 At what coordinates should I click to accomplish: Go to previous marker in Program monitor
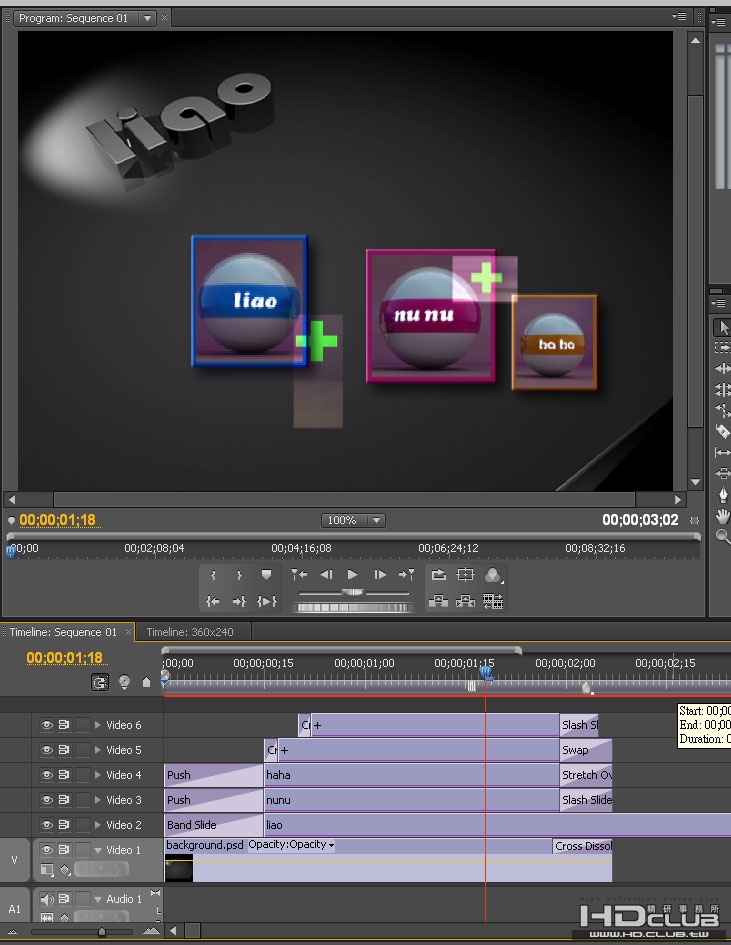click(299, 575)
